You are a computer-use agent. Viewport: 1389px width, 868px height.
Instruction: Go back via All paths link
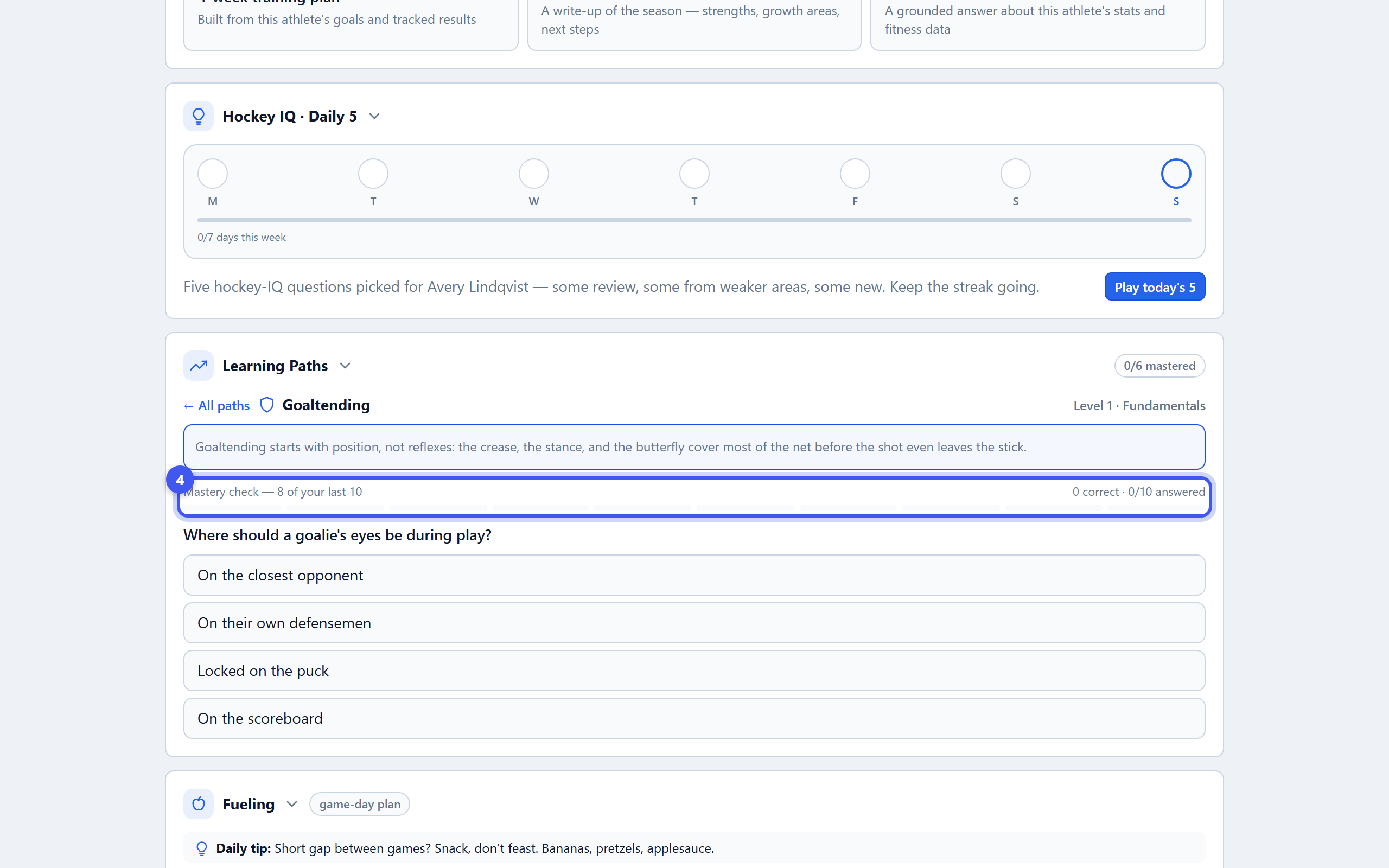[x=217, y=405]
